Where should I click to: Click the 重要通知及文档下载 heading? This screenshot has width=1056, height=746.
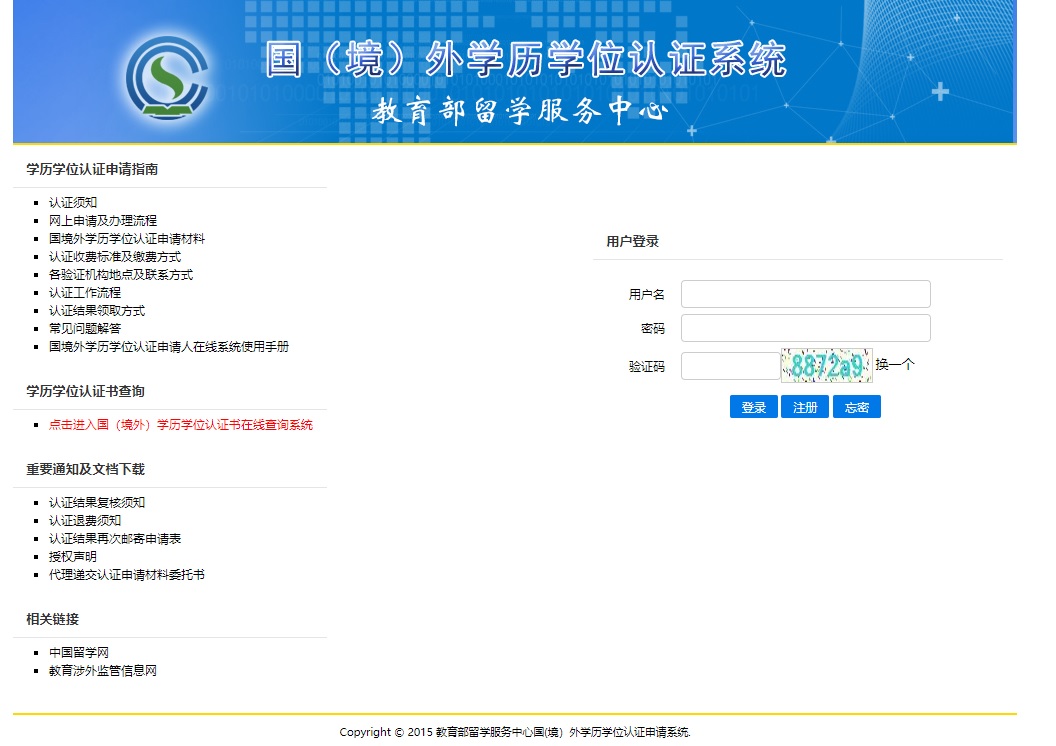click(85, 469)
